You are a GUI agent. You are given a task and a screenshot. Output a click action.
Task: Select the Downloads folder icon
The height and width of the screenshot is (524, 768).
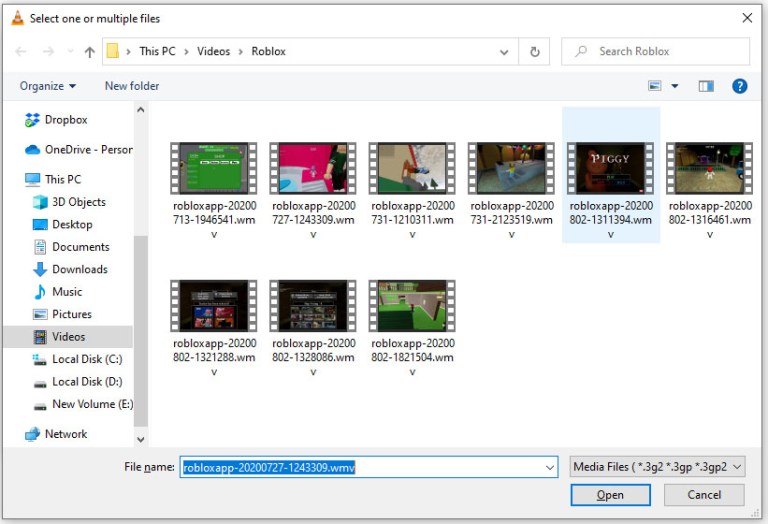pos(40,269)
